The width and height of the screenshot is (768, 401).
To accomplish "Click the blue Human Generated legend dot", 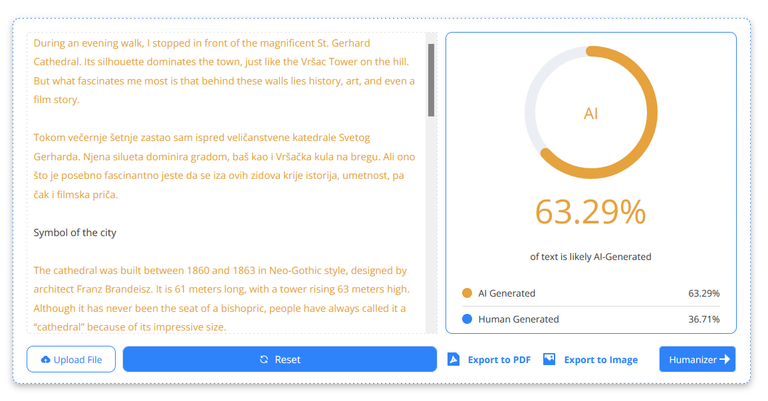I will click(467, 320).
